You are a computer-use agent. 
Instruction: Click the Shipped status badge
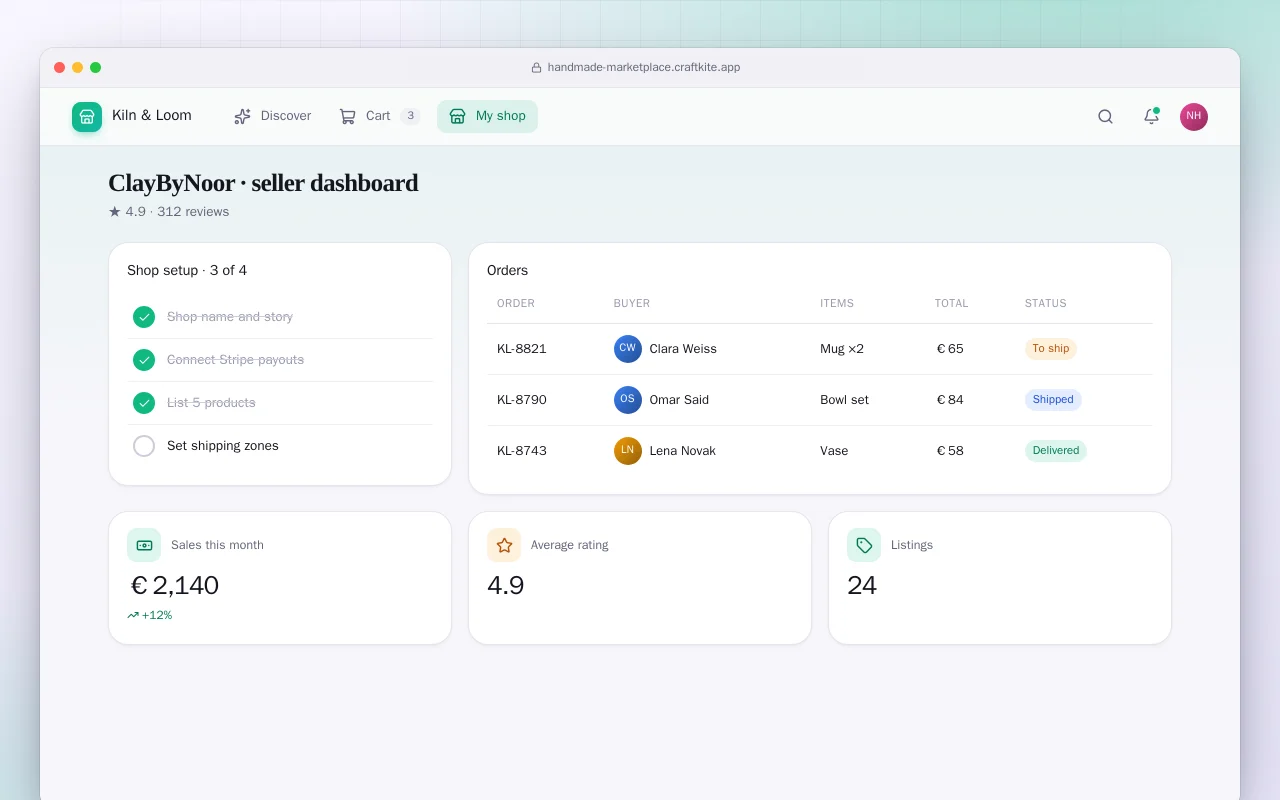(x=1053, y=400)
